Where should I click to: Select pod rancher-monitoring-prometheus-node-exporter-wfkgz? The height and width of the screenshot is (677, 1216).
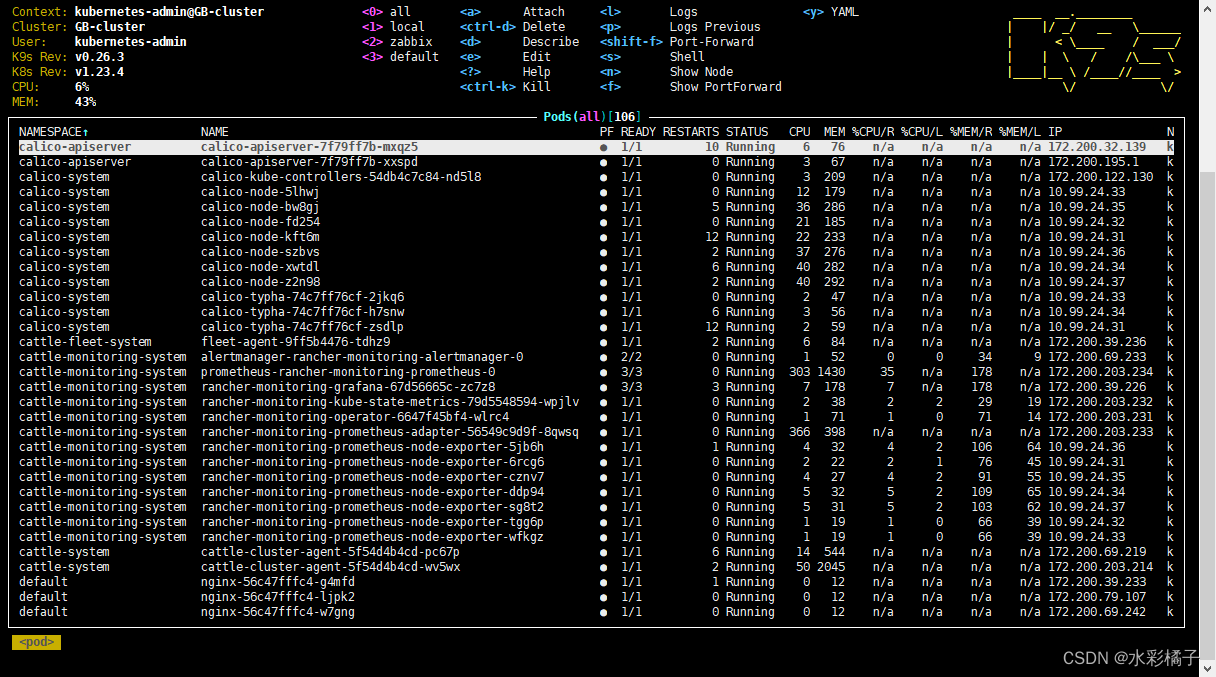click(x=596, y=537)
